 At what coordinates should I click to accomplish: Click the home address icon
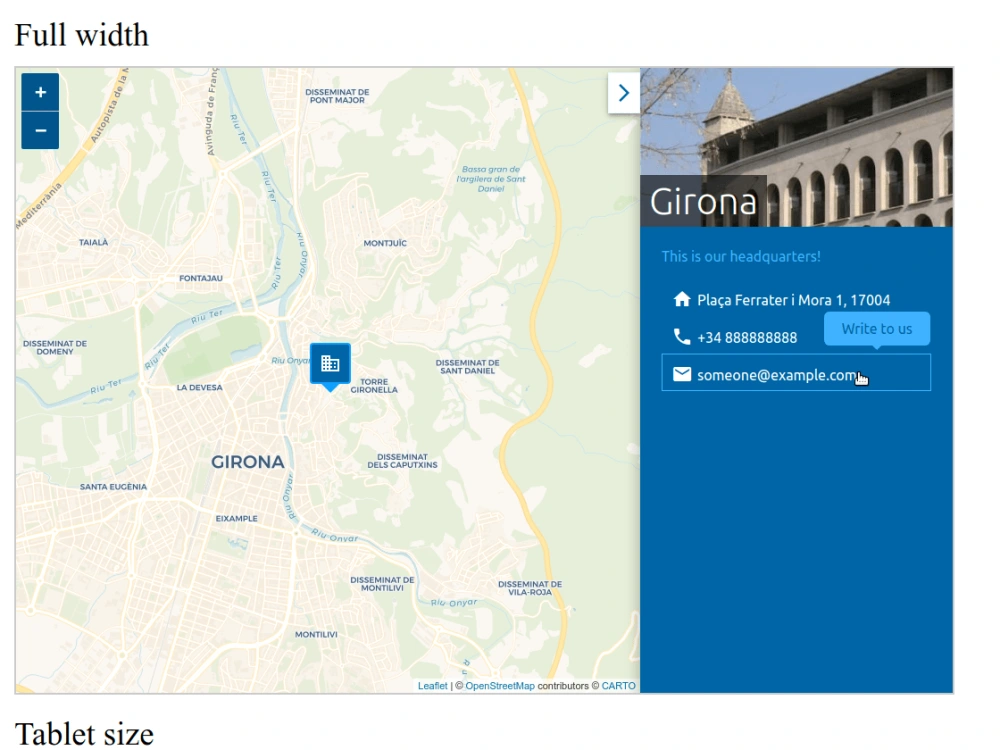[x=682, y=299]
